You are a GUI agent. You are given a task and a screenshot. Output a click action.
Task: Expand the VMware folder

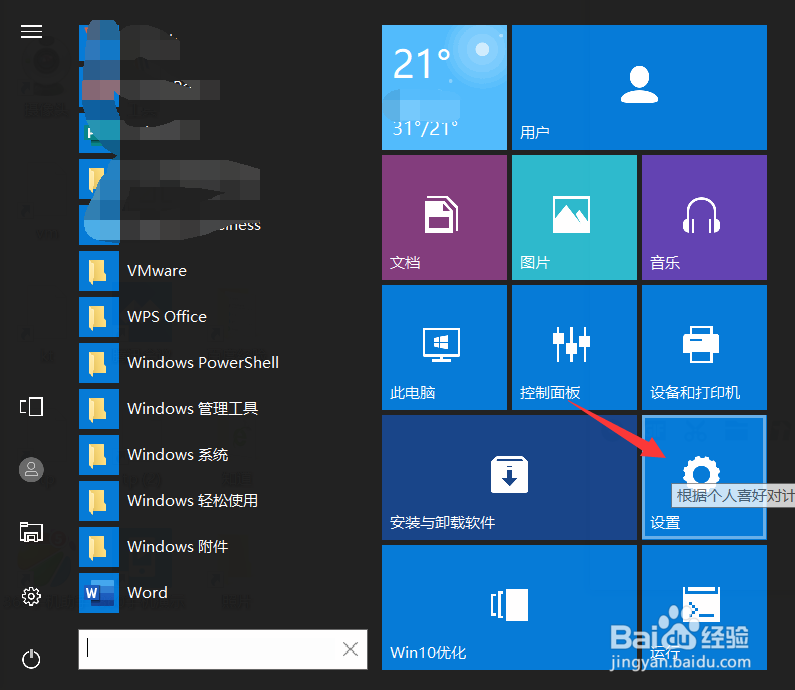tap(223, 271)
